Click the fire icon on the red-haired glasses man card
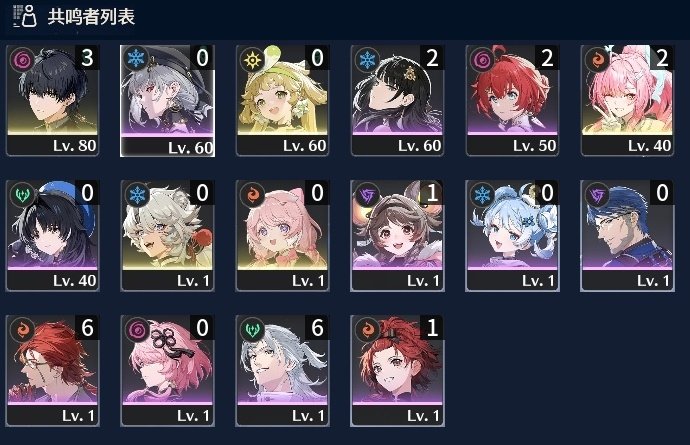Screen dimensions: 690x445 [22, 329]
